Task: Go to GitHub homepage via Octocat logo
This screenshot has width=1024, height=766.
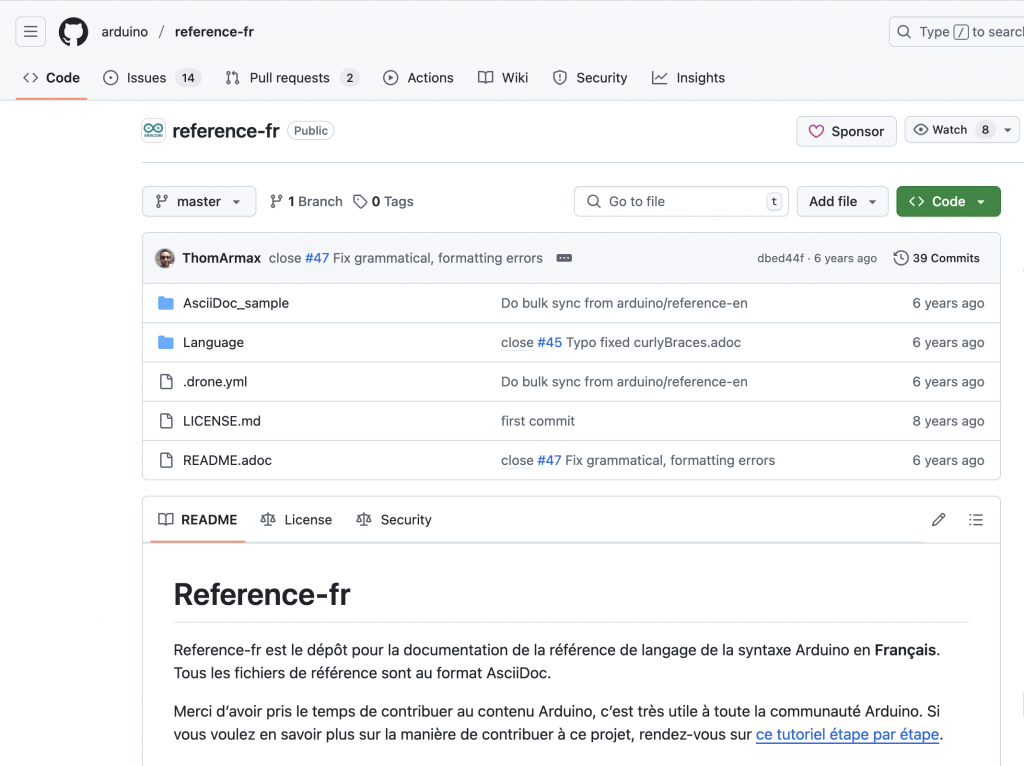Action: [73, 31]
